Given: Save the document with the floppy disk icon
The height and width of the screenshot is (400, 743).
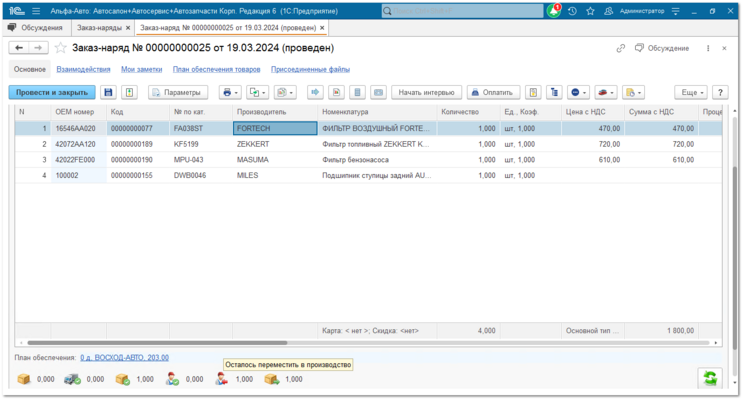Looking at the screenshot, I should pos(109,92).
